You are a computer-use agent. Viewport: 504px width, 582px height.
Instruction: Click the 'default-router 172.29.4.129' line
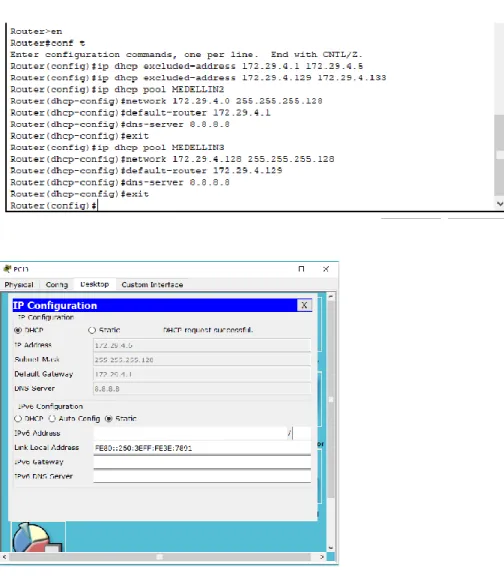pos(146,170)
